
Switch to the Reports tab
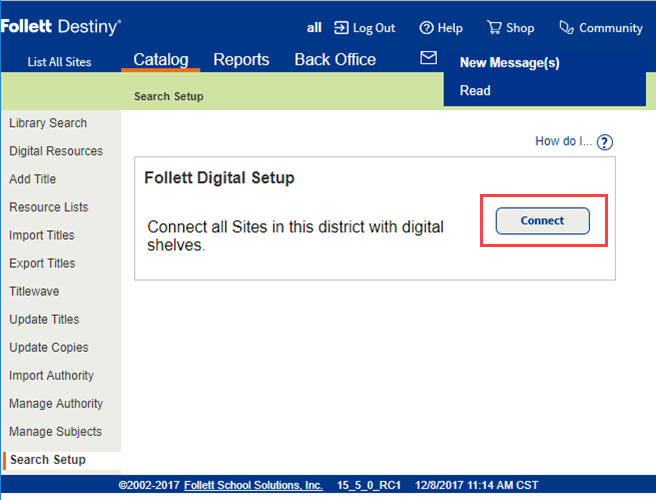point(241,60)
